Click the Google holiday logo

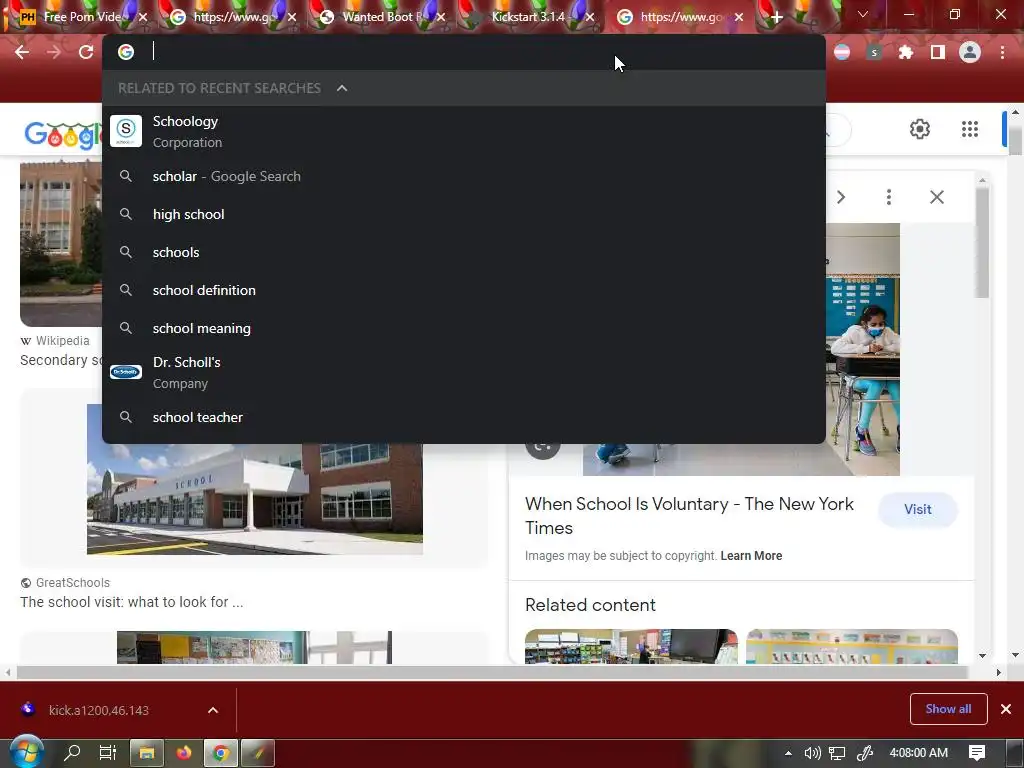click(x=63, y=135)
